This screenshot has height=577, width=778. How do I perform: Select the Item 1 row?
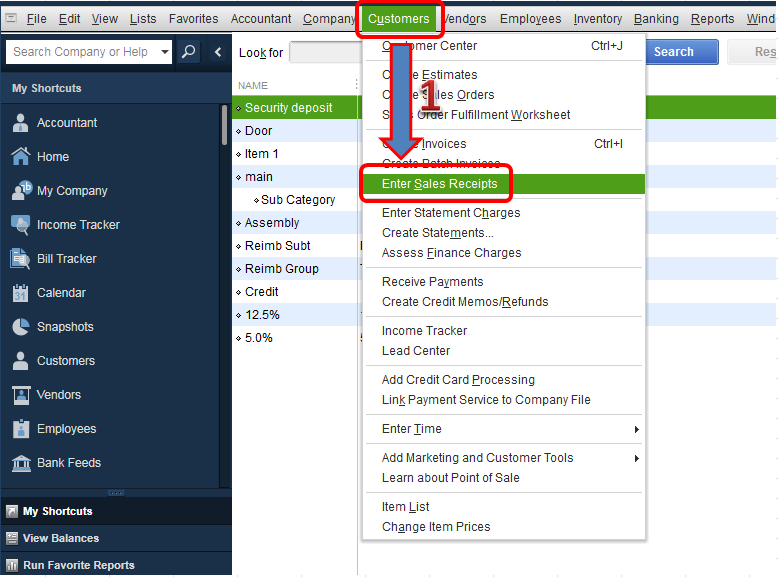(295, 154)
